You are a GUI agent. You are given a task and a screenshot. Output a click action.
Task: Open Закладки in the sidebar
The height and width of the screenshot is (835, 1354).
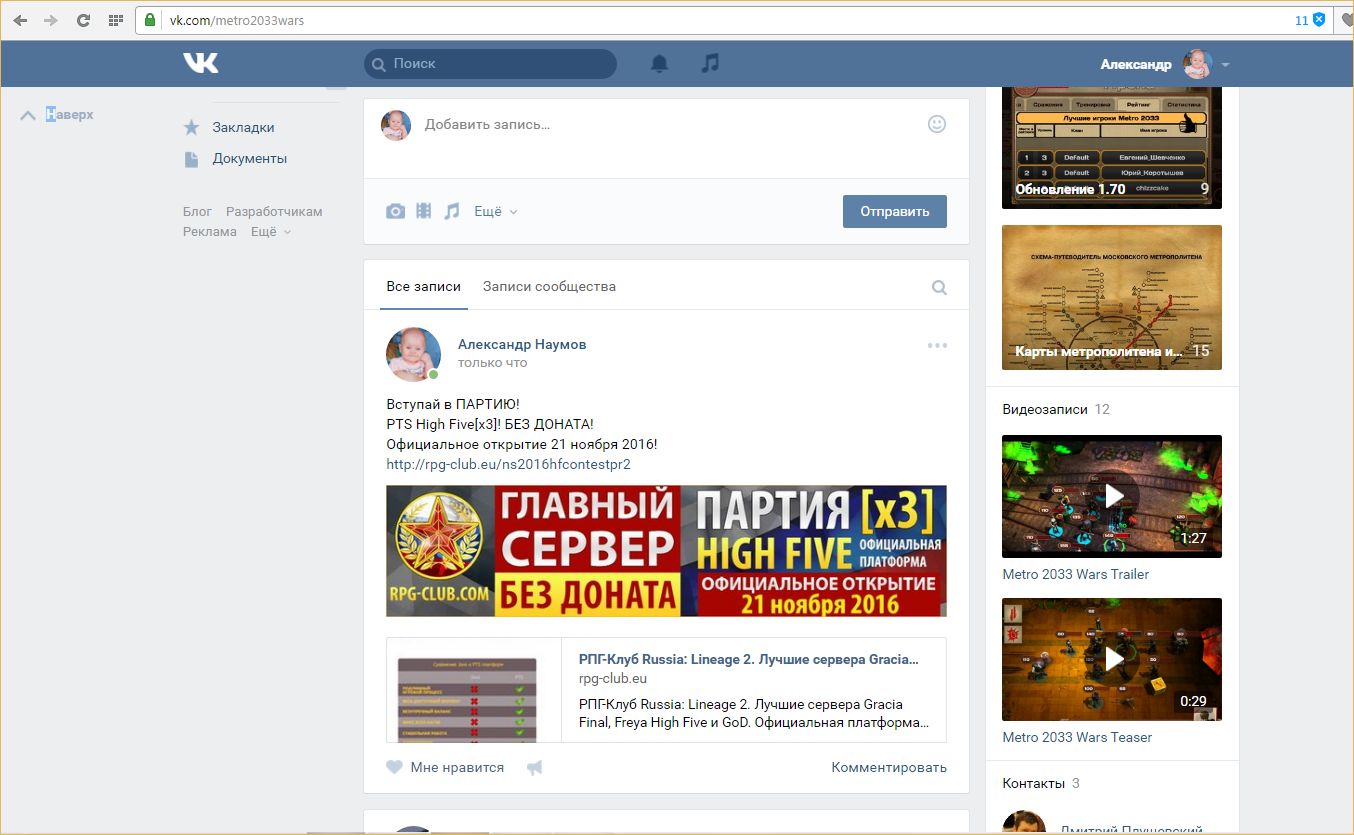tap(243, 127)
